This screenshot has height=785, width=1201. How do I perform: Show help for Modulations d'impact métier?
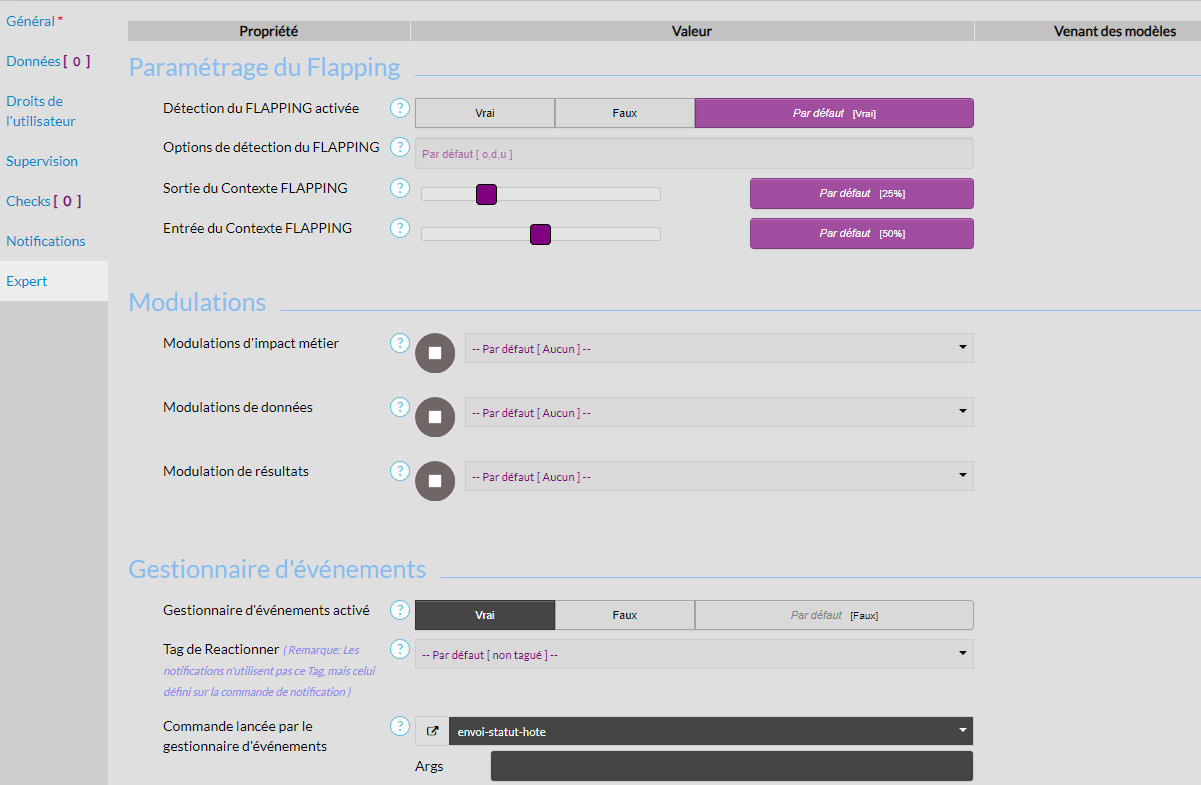[x=400, y=343]
